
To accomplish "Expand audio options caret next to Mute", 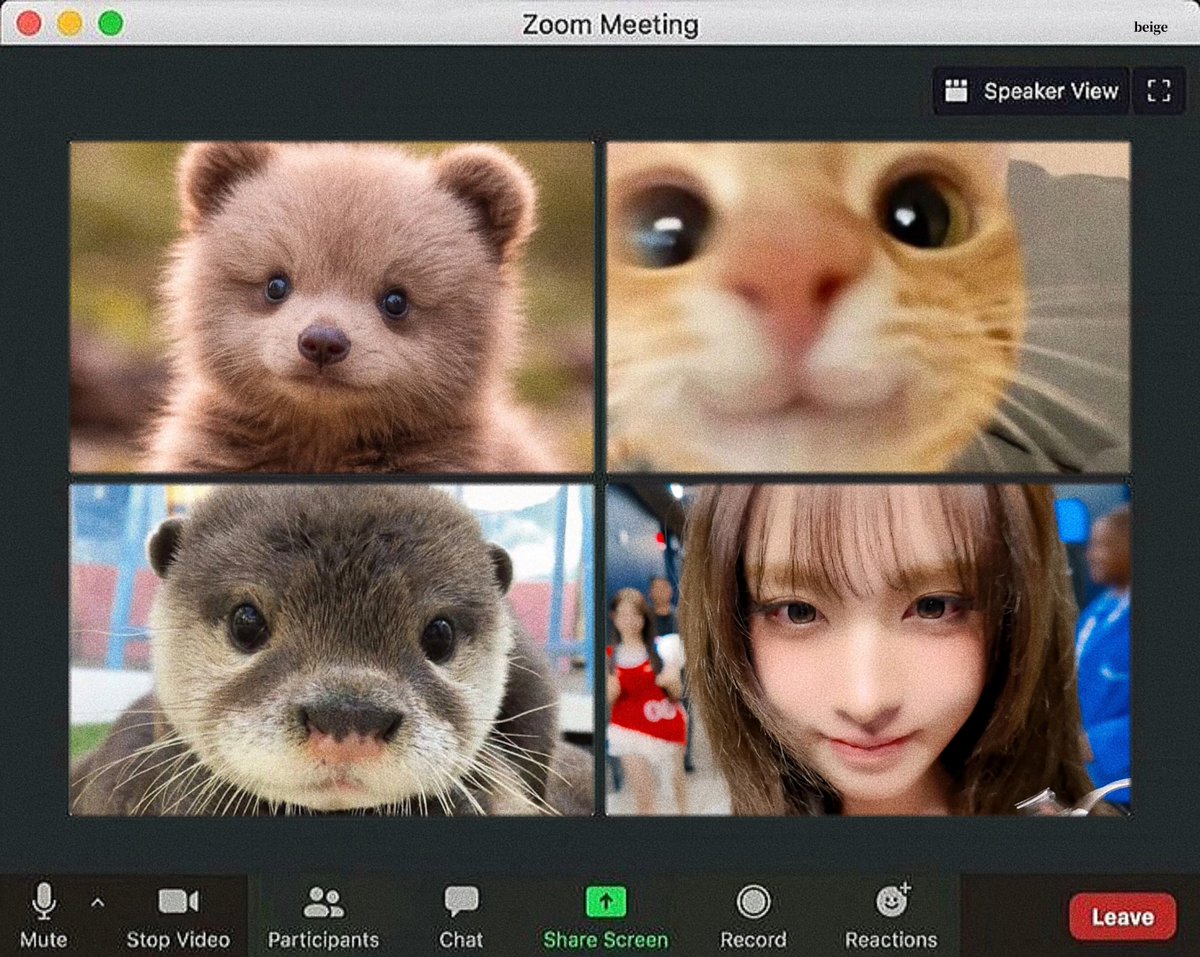I will click(97, 902).
